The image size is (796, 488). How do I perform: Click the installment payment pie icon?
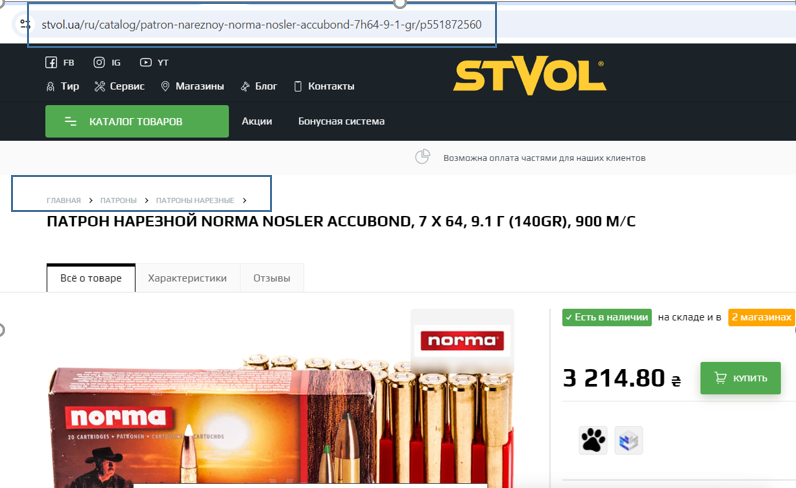(x=423, y=157)
